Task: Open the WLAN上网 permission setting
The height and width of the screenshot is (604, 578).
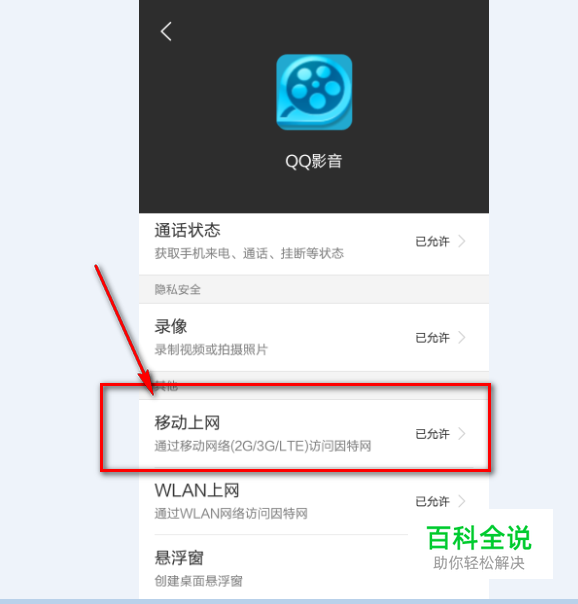Action: point(314,501)
